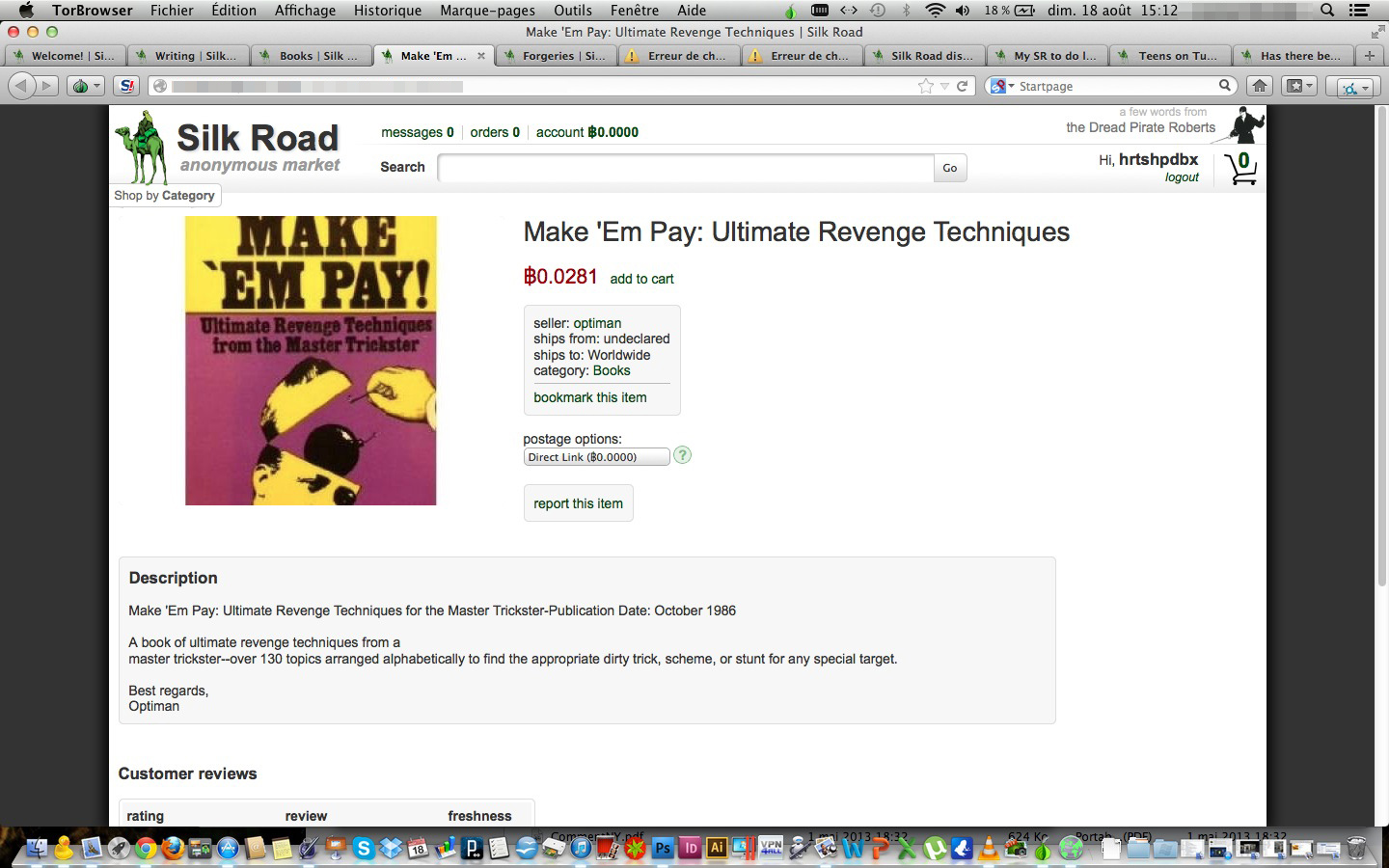The image size is (1389, 868).
Task: Open Skype from the dock
Action: (364, 848)
